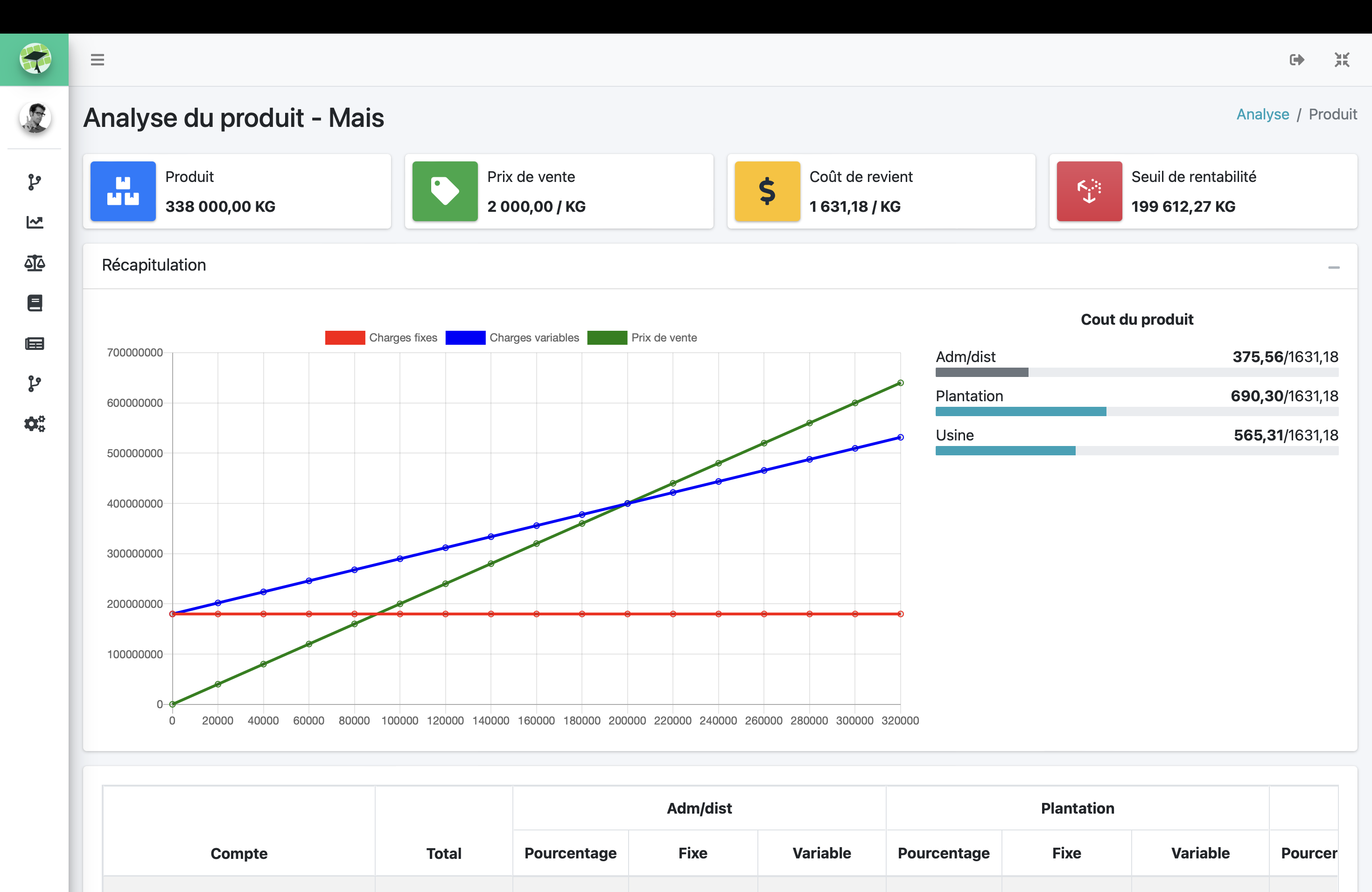Click the Compte column header
Viewport: 1372px width, 892px height.
pos(238,853)
